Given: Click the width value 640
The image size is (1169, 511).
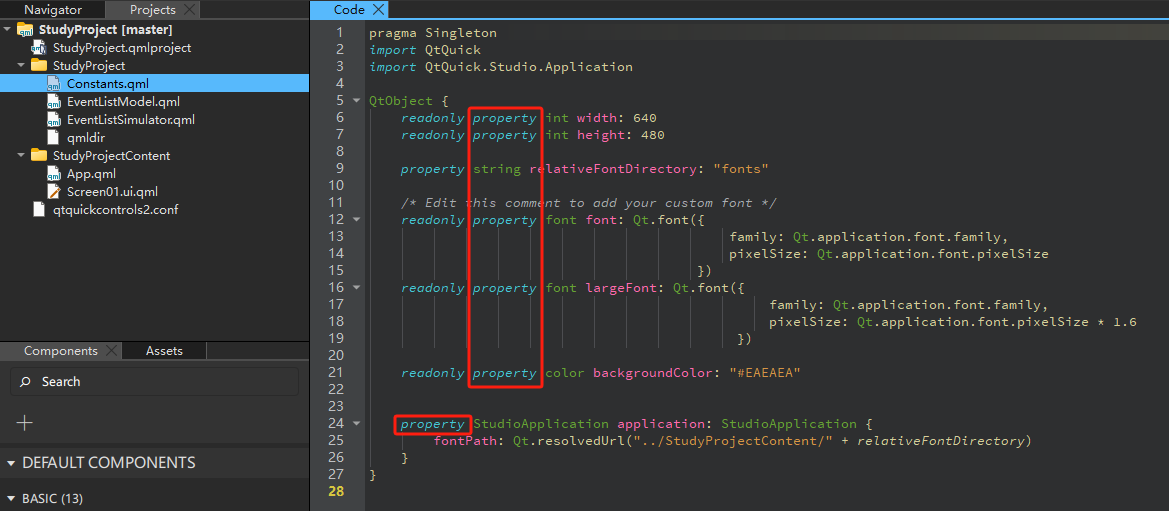Looking at the screenshot, I should coord(645,118).
